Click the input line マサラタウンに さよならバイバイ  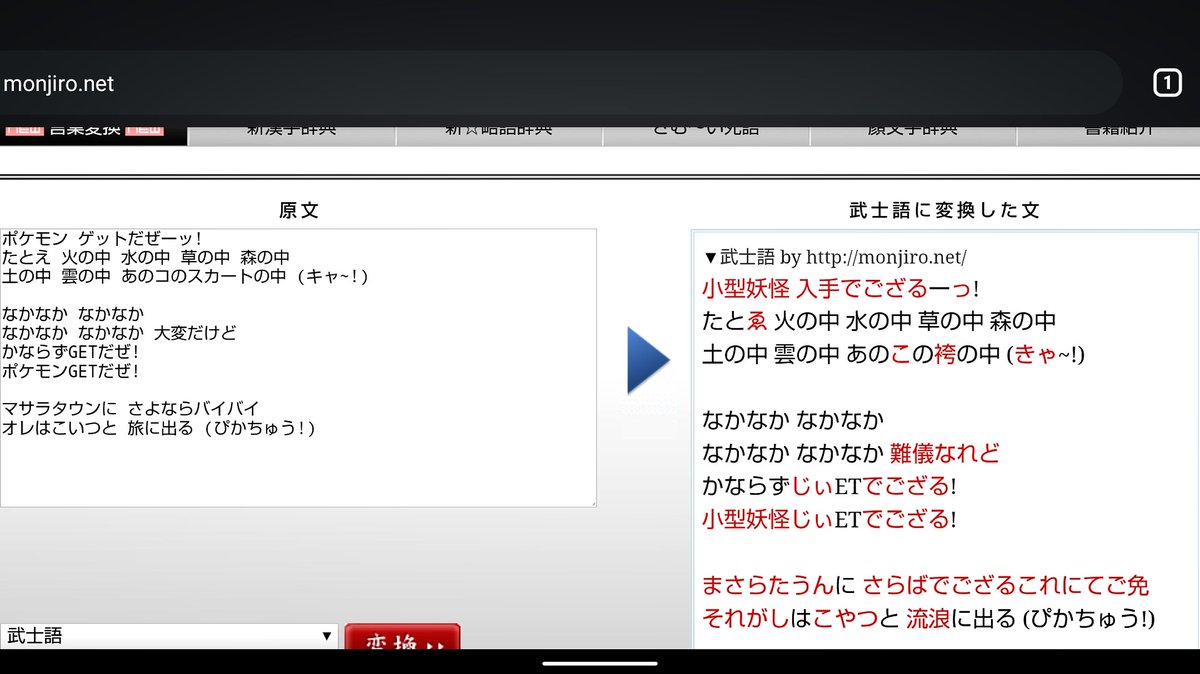pos(130,409)
